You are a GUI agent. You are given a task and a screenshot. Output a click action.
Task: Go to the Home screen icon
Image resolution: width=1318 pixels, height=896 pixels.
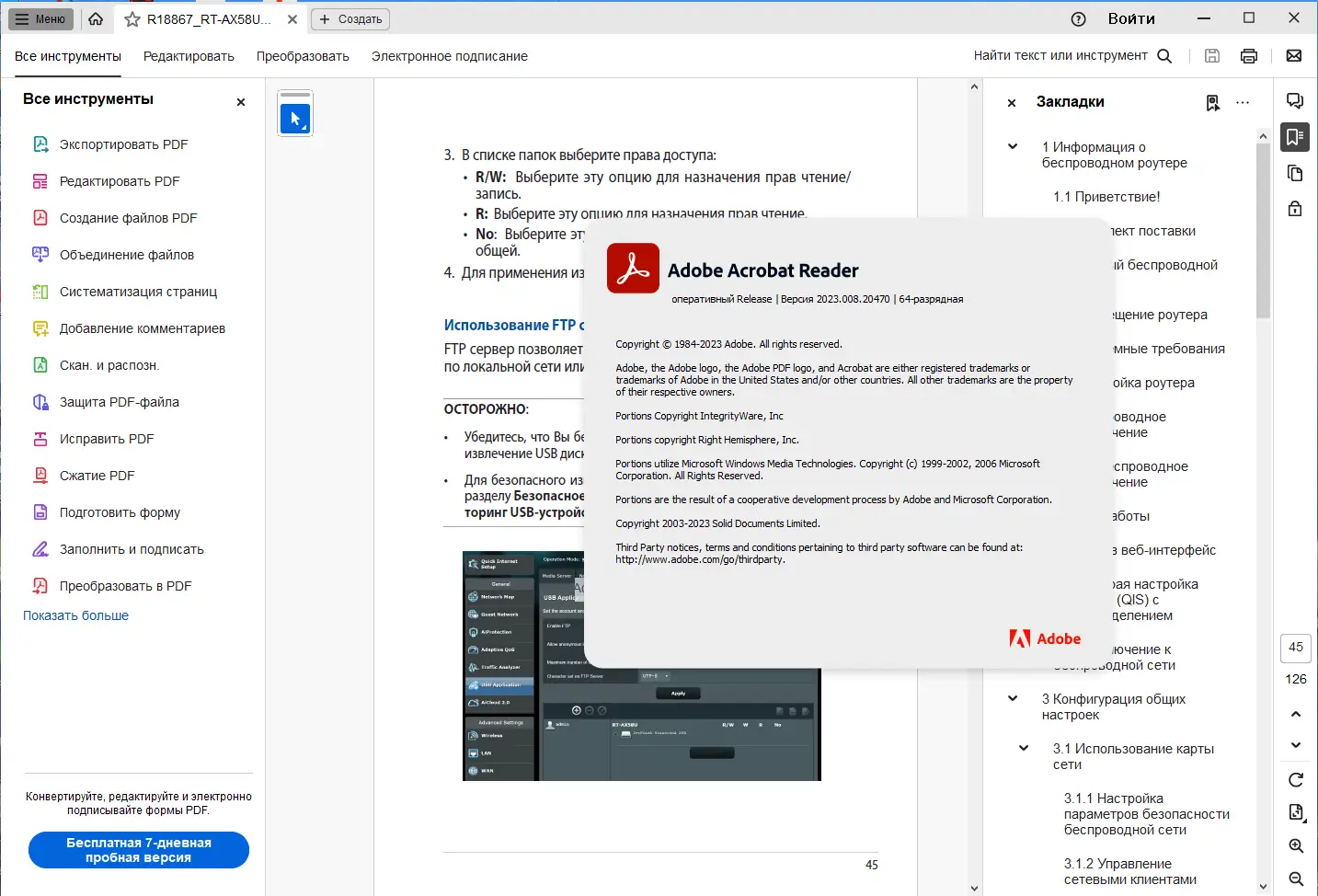[x=96, y=18]
